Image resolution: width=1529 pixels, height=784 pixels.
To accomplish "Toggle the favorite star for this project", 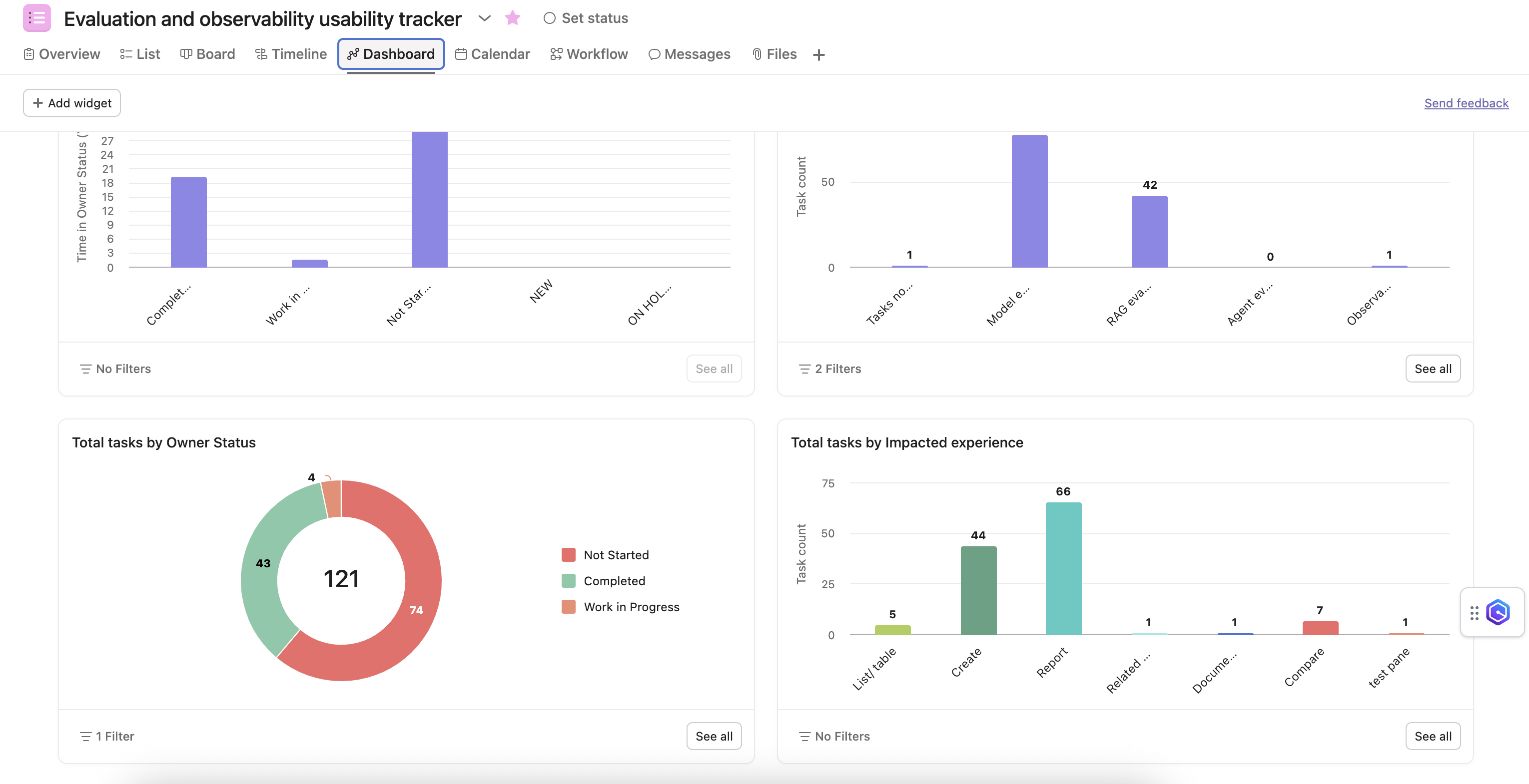I will [512, 18].
